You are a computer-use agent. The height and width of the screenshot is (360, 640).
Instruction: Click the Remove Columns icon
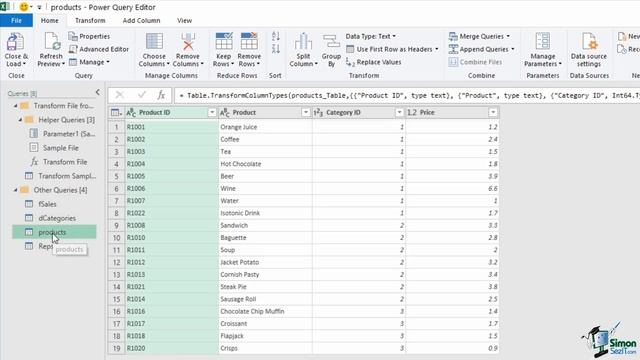(188, 42)
